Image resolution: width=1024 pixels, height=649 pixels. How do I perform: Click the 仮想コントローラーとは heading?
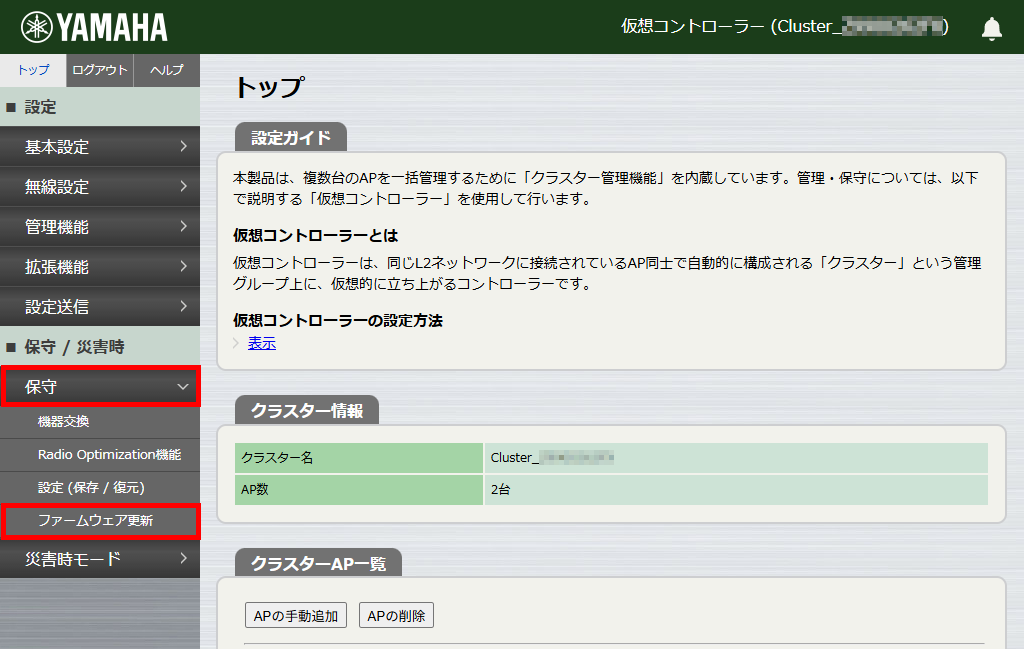coord(315,236)
